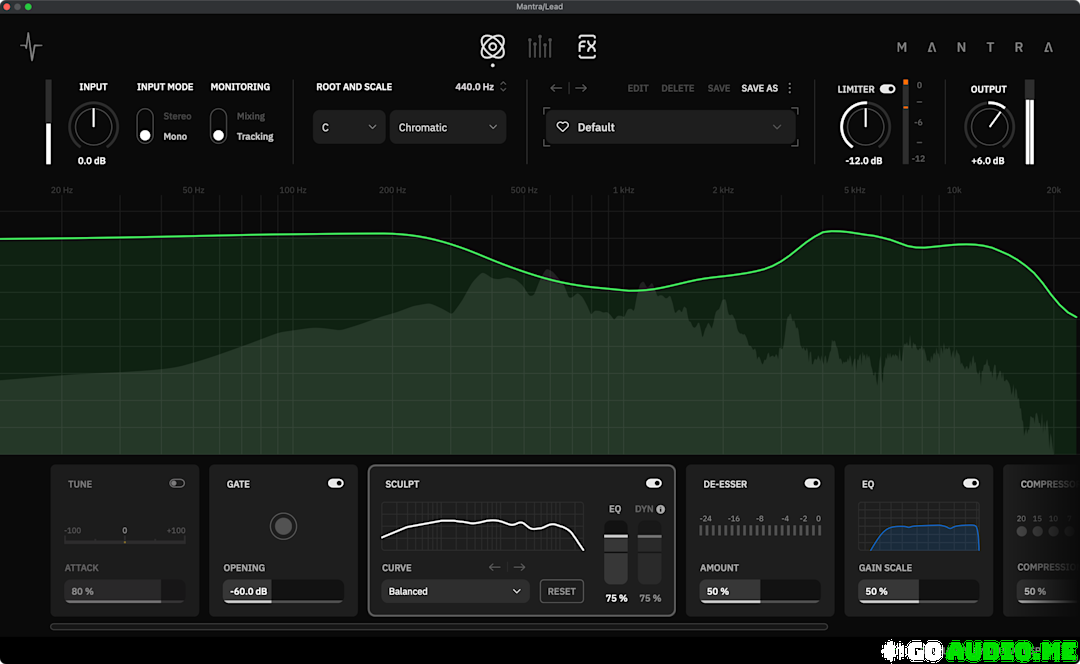Click the DYN info icon
The height and width of the screenshot is (664, 1080).
[661, 509]
